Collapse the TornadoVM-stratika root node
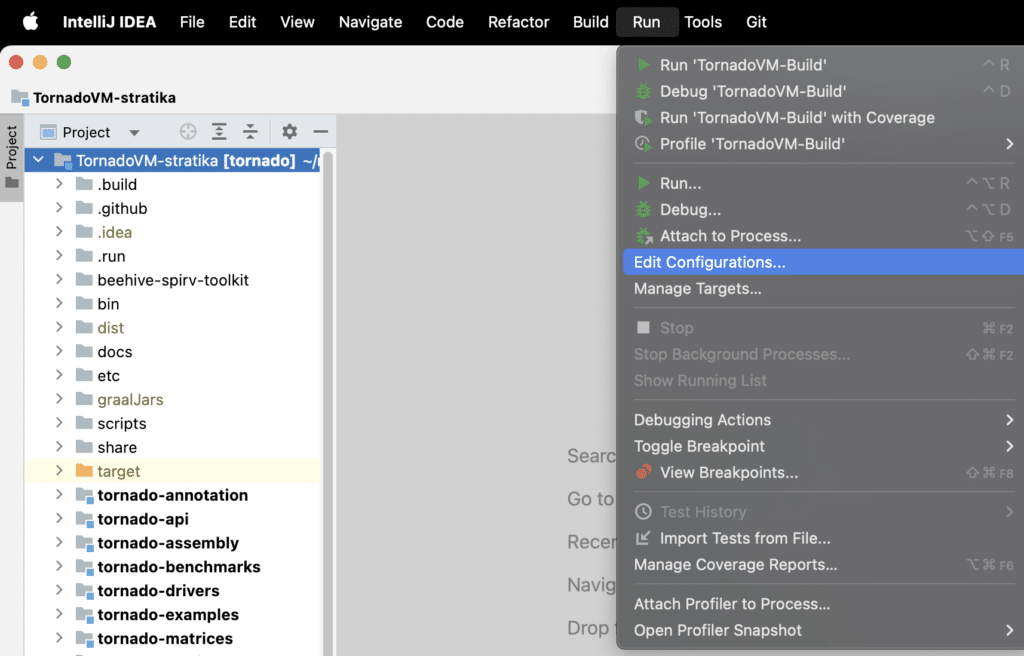Viewport: 1024px width, 656px height. (x=39, y=160)
